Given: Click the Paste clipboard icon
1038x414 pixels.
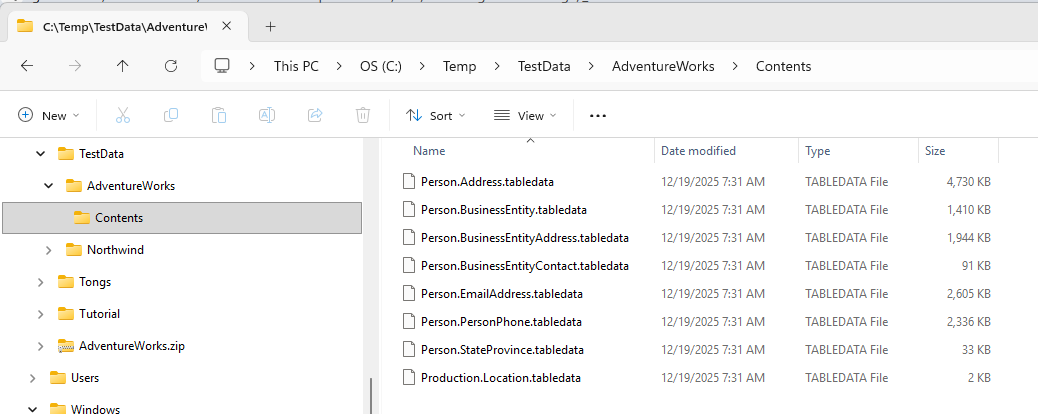Looking at the screenshot, I should [x=219, y=115].
